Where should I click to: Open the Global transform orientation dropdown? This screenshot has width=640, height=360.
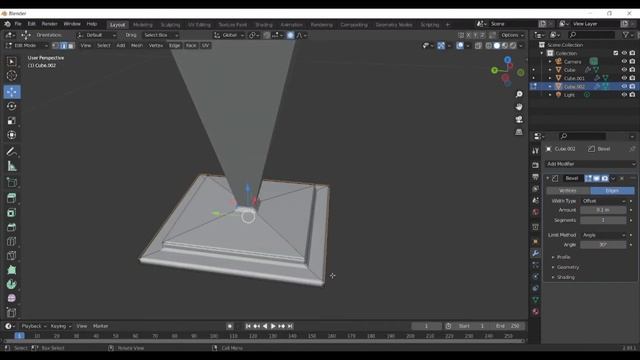pos(229,36)
